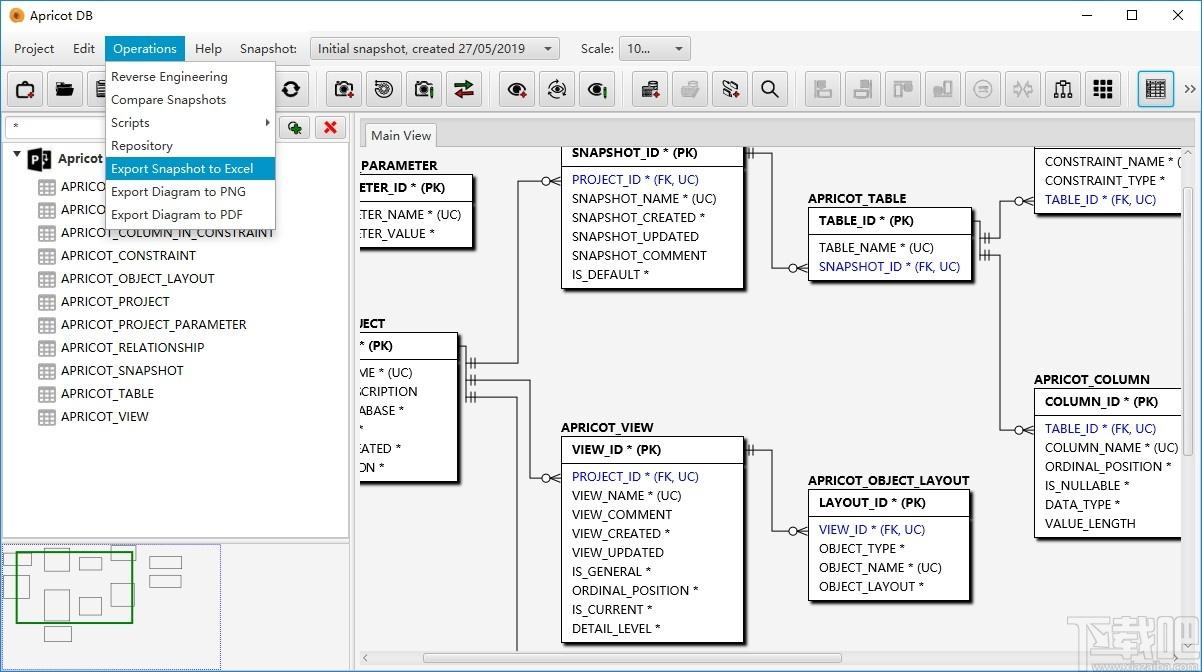
Task: Open the Scripts submenu arrow
Action: tap(267, 122)
